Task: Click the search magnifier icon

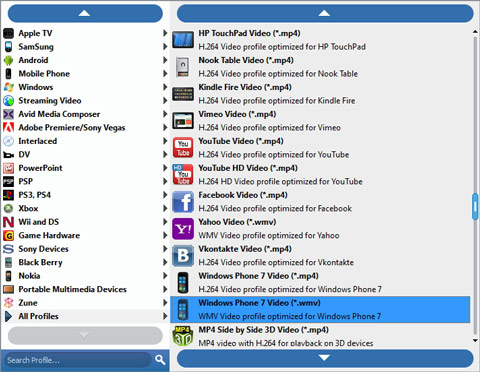Action: [160, 360]
